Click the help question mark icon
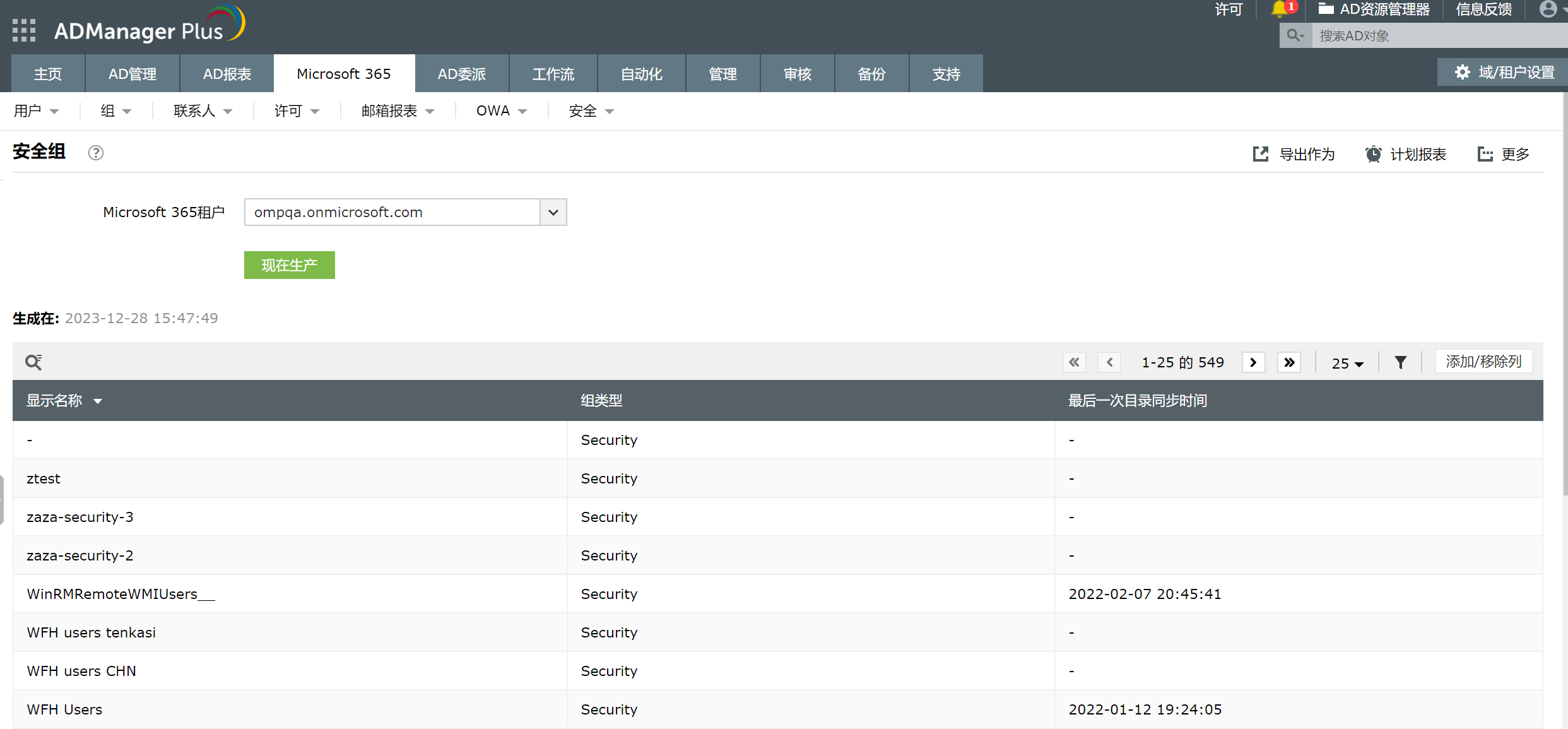Screen dimensions: 1568x729 coord(96,153)
